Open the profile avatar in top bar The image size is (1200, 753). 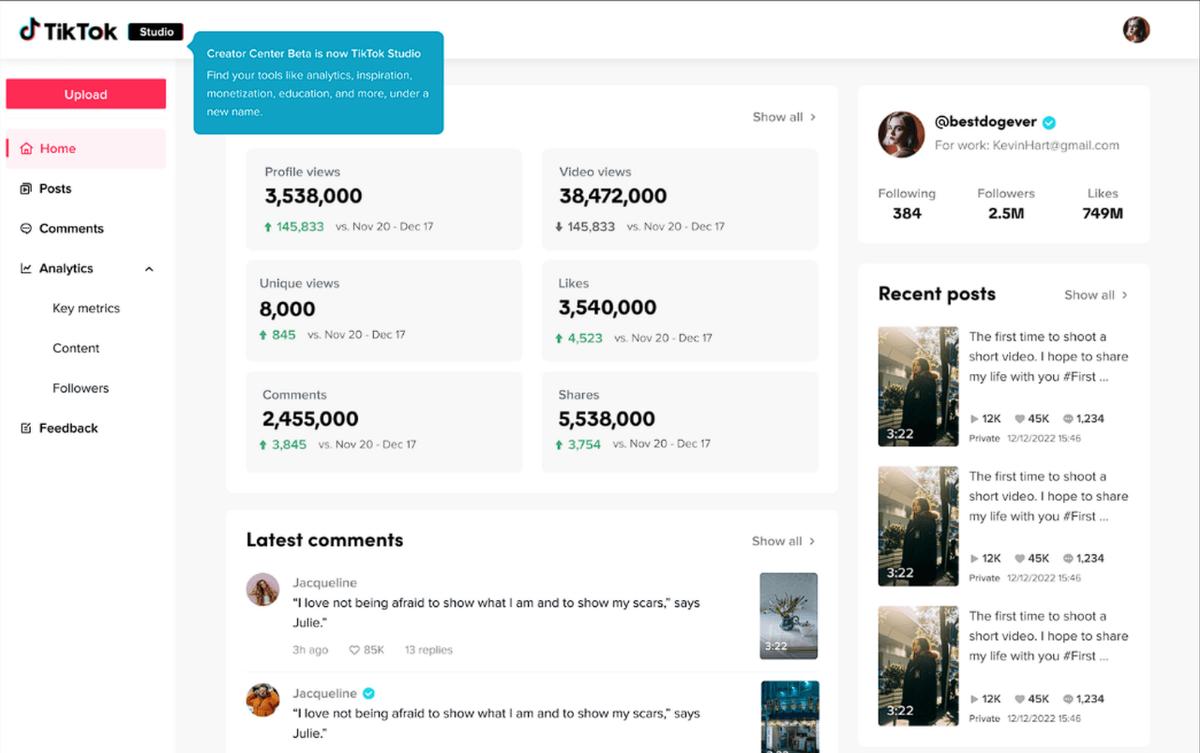point(1136,30)
